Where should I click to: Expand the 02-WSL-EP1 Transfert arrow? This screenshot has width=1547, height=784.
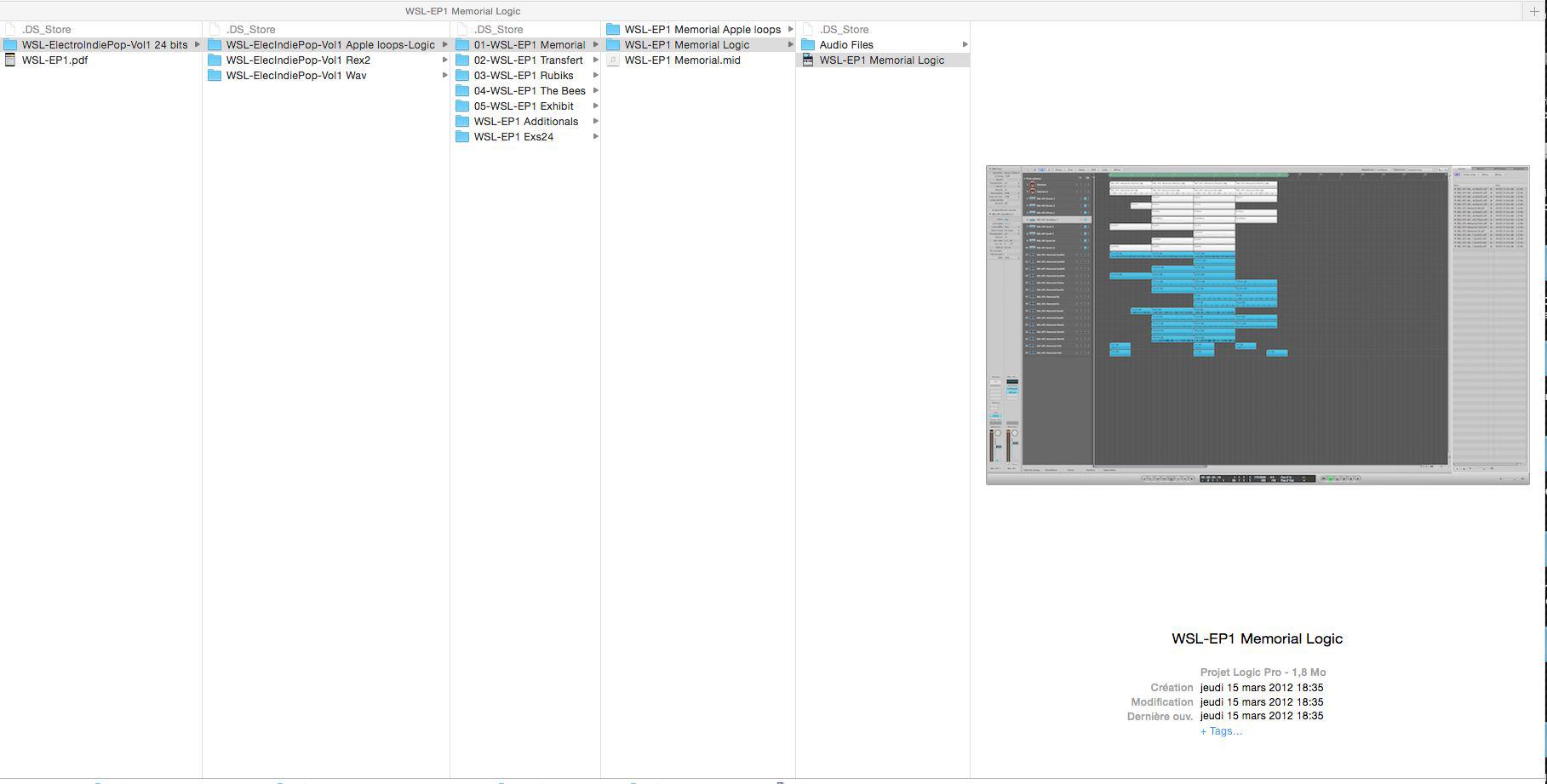point(596,60)
